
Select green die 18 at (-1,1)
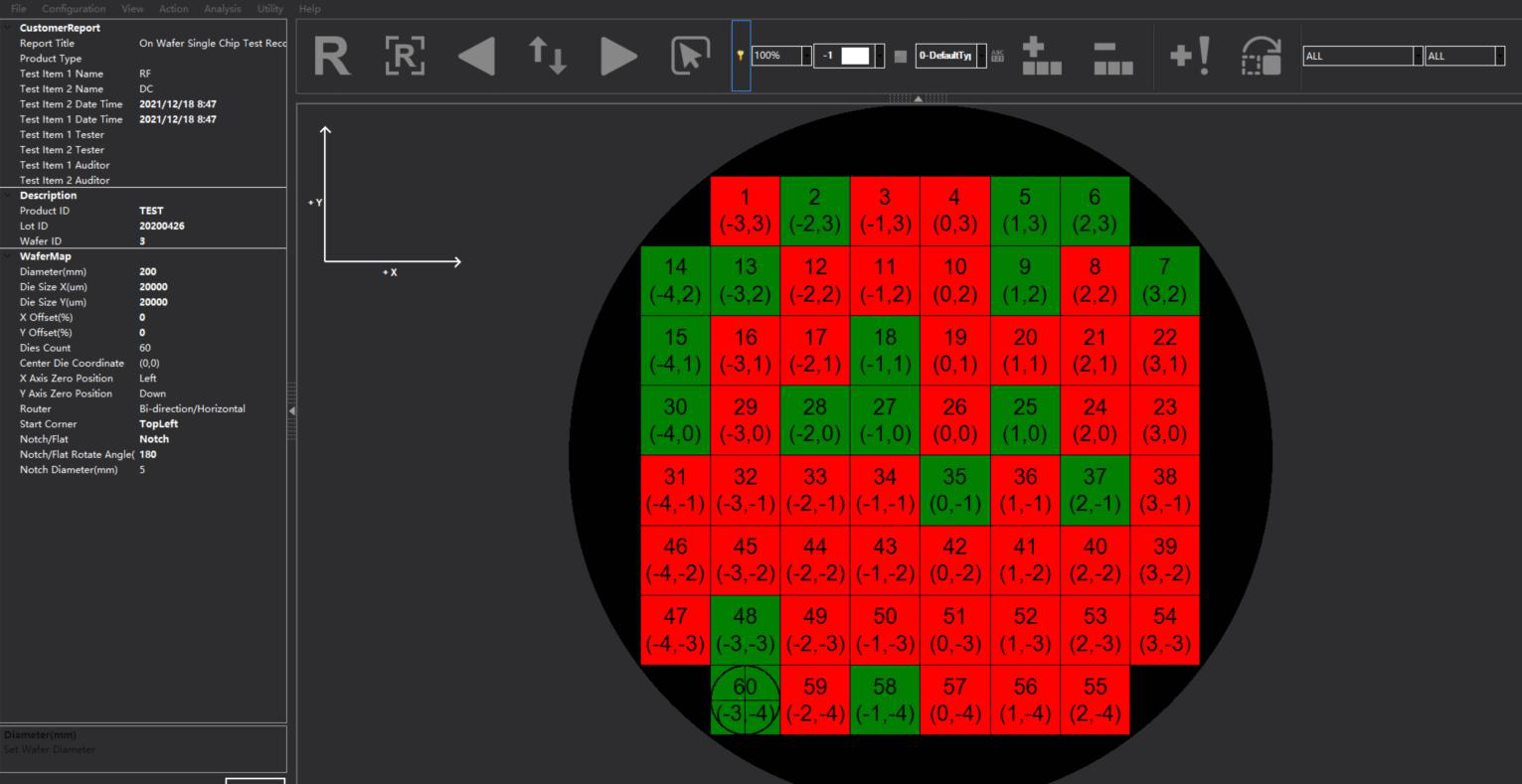point(885,351)
